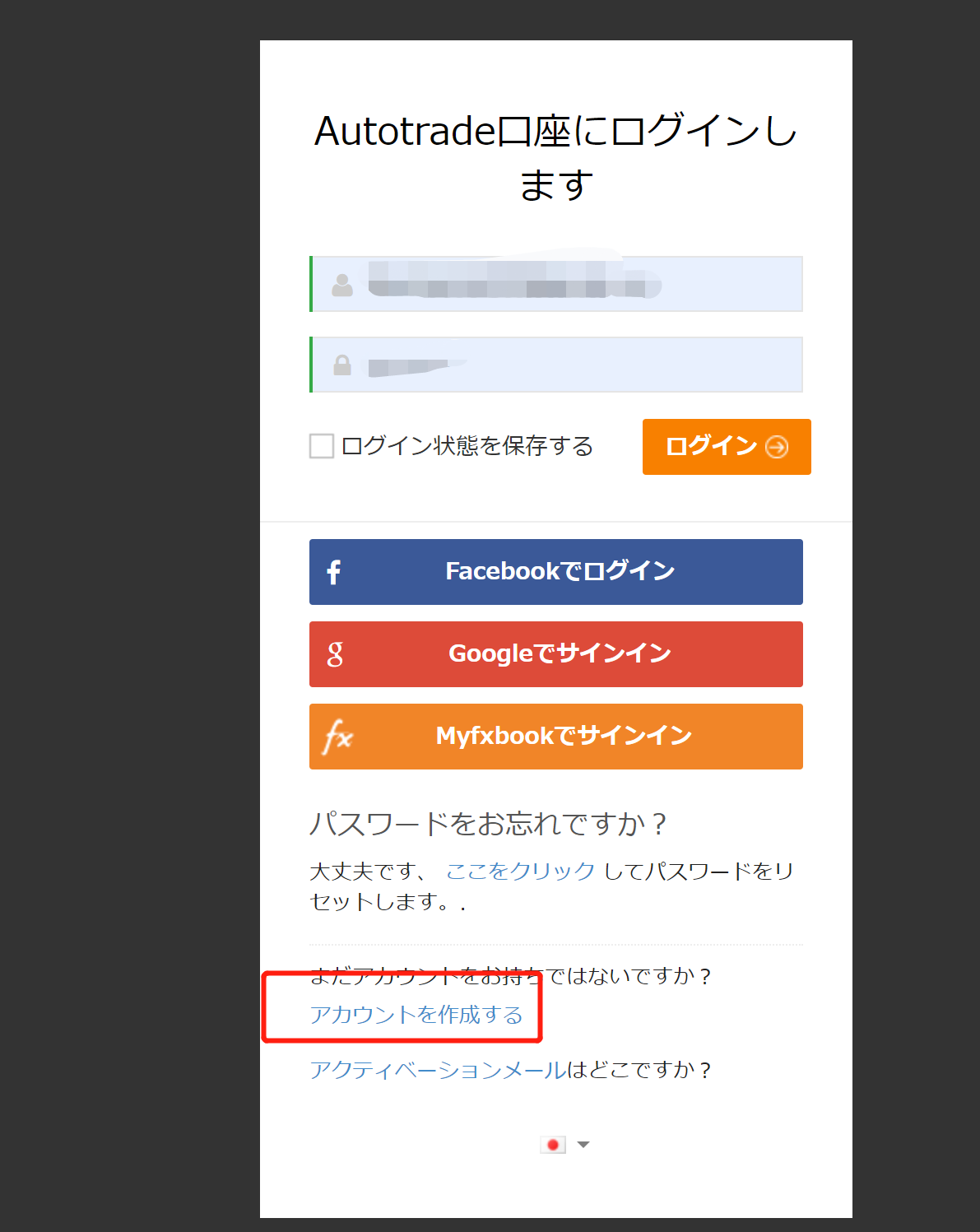This screenshot has height=1232, width=980.
Task: Click the Myfxbookでサインイン button
Action: 556,737
